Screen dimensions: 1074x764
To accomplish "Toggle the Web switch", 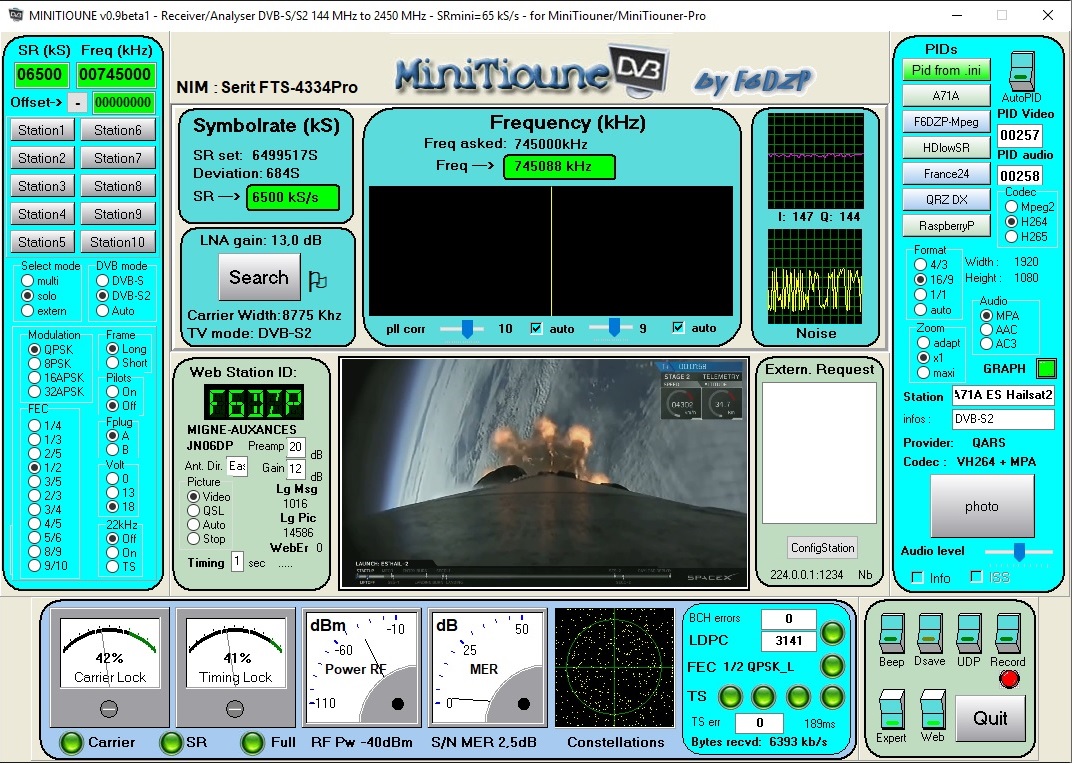I will click(x=932, y=709).
